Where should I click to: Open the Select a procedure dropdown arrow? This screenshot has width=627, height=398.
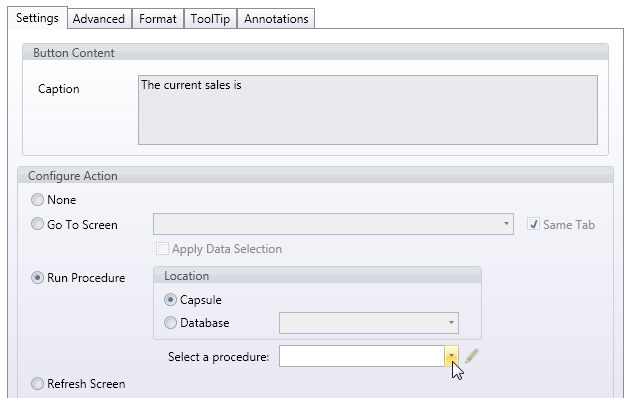click(x=451, y=356)
